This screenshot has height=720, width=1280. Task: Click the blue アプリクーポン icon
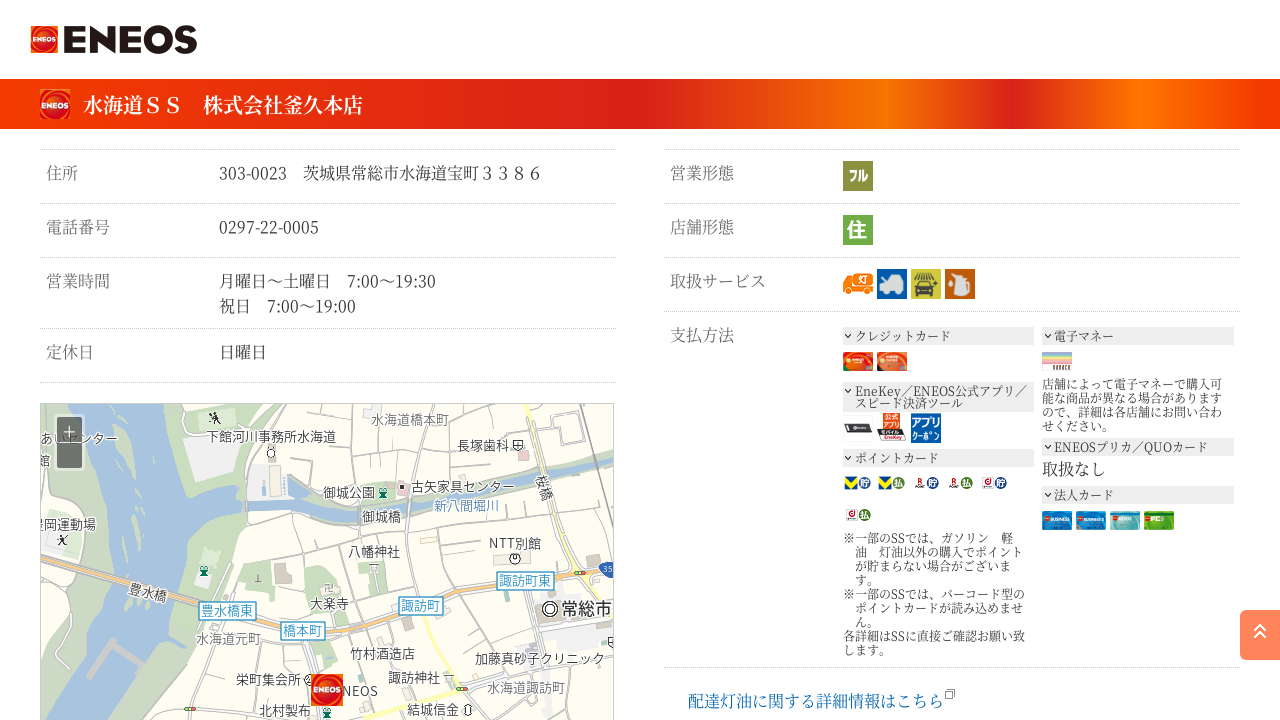[x=926, y=428]
